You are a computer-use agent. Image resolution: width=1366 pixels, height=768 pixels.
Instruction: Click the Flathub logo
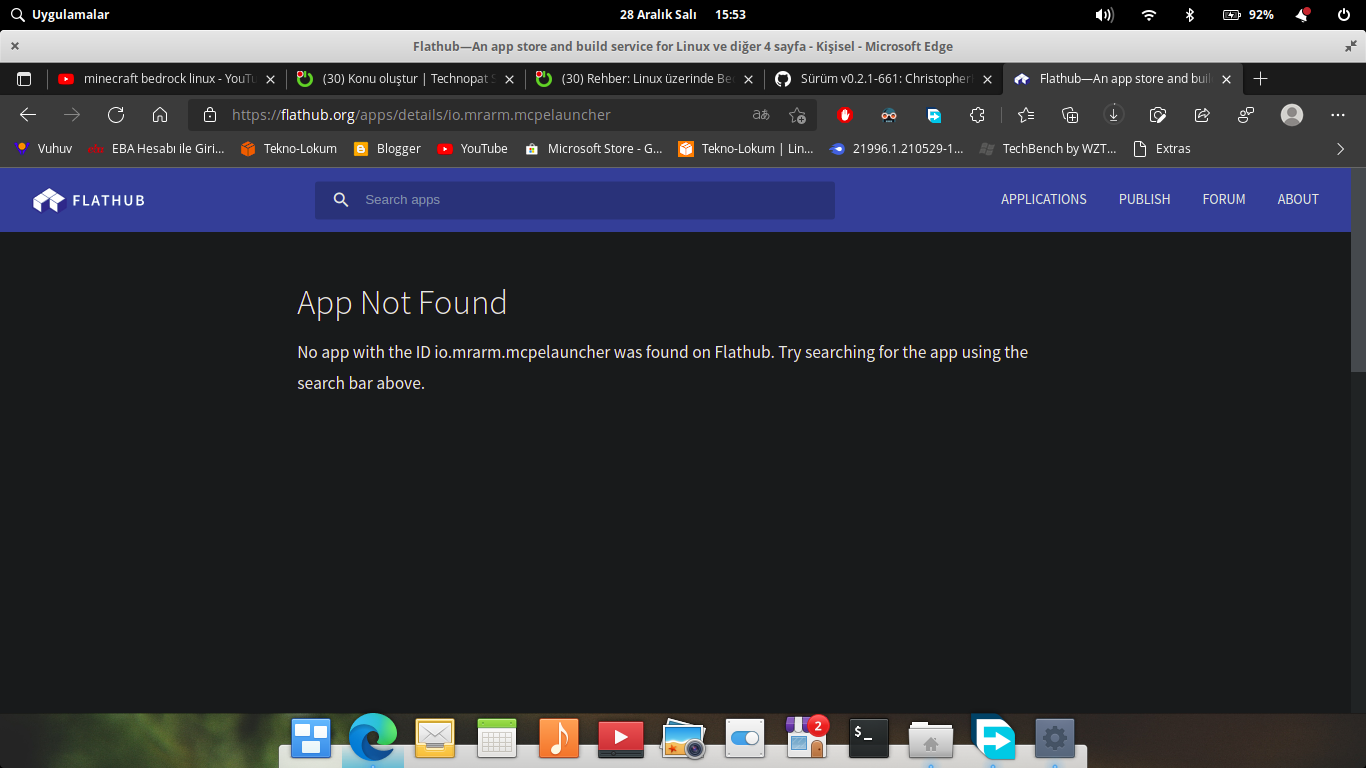89,200
